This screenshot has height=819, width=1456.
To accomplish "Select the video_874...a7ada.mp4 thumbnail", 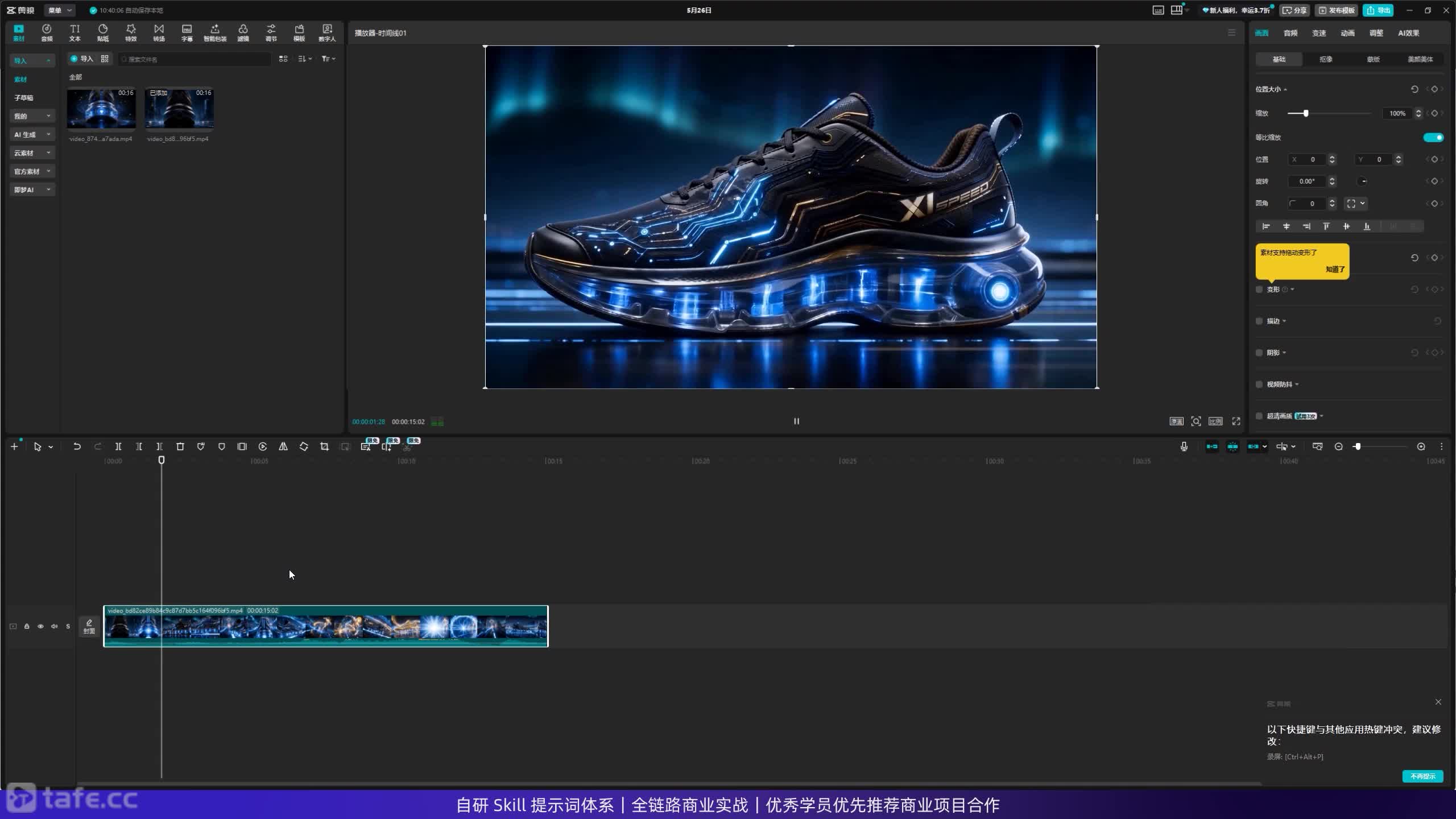I will (x=101, y=109).
